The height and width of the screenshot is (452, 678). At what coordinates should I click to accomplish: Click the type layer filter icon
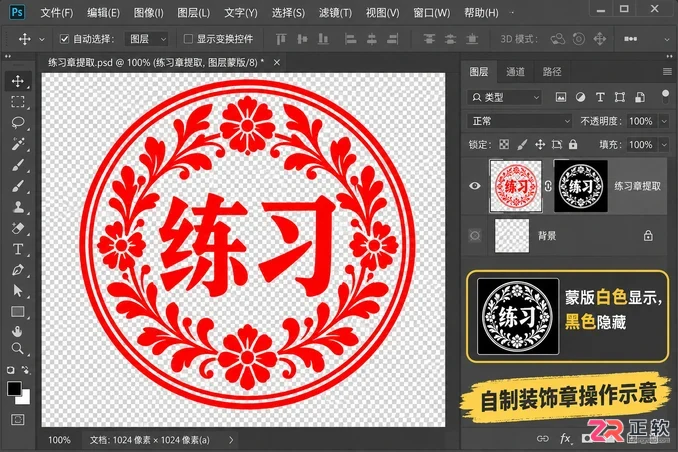tap(600, 97)
